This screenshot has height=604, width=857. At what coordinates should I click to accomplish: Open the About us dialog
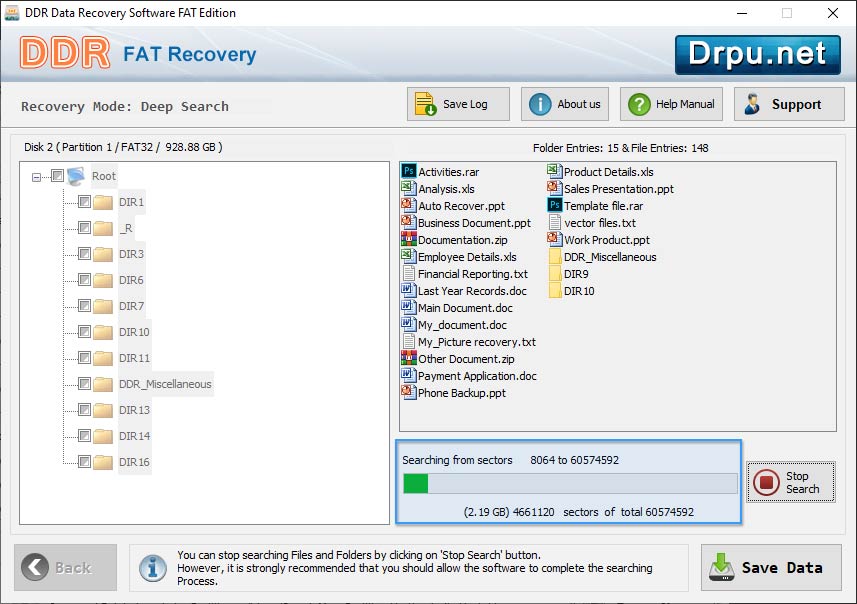tap(565, 104)
